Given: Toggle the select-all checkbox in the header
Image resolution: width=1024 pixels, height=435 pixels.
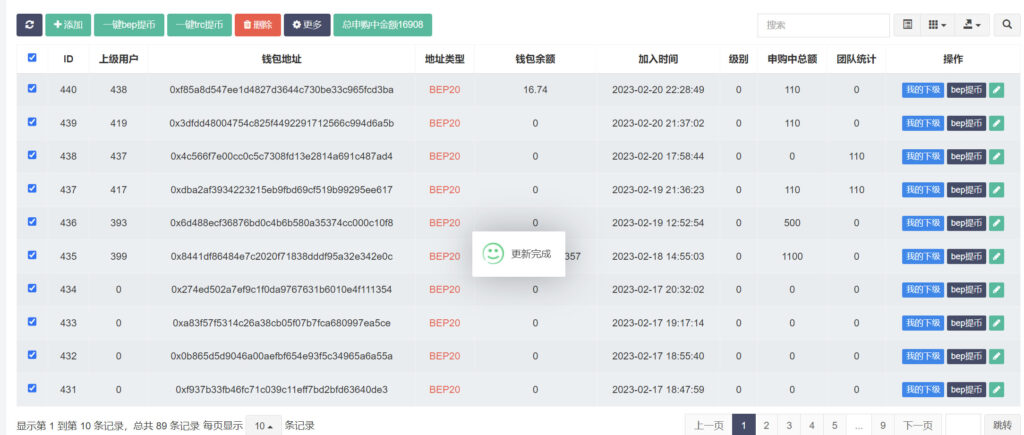Looking at the screenshot, I should pyautogui.click(x=32, y=58).
